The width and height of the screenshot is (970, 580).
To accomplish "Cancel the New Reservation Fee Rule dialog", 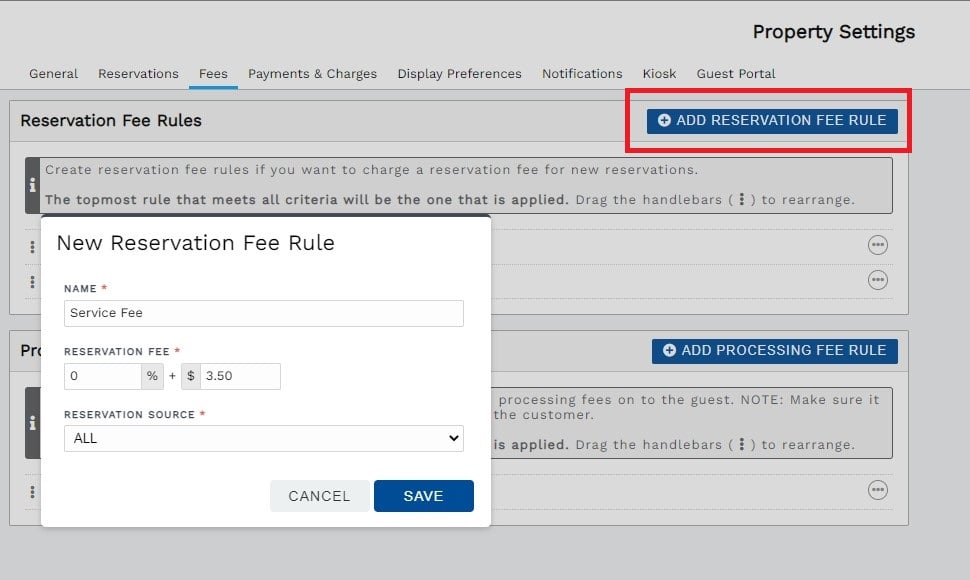I will pos(319,495).
